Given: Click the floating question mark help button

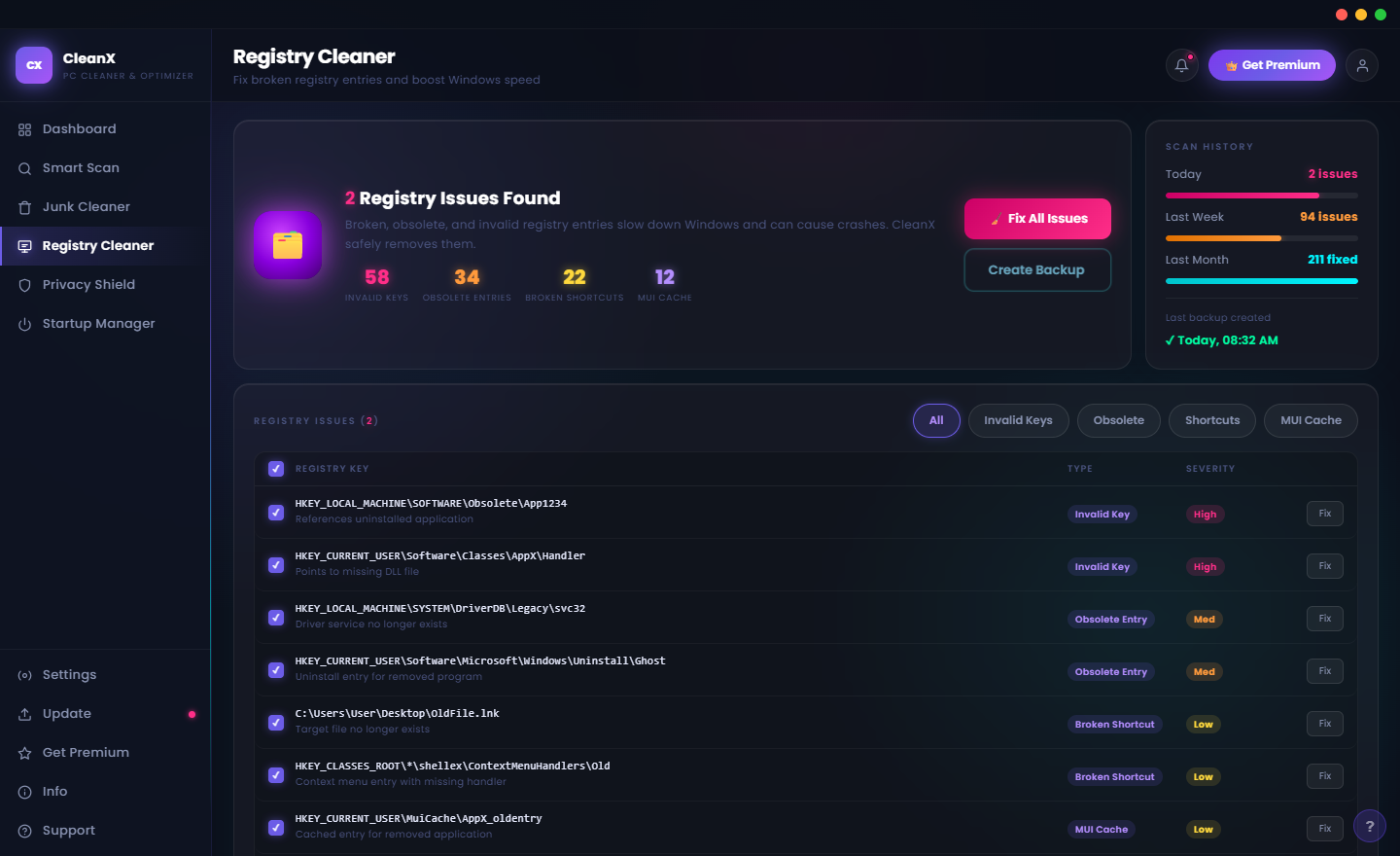Looking at the screenshot, I should (1370, 826).
